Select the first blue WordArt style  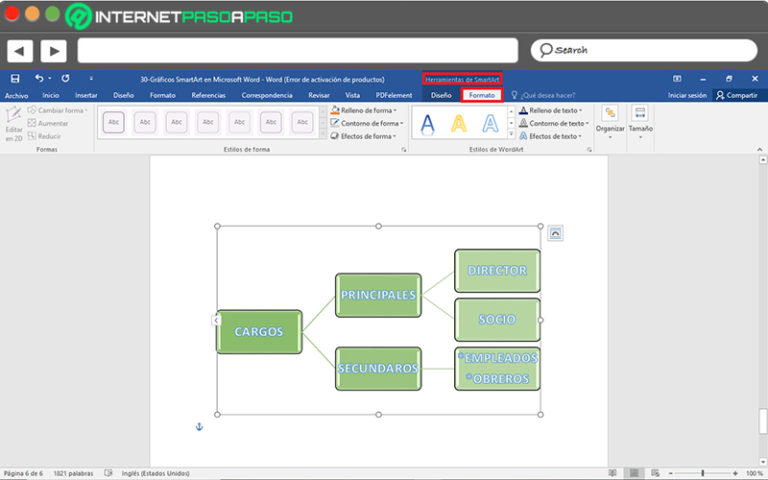[x=427, y=123]
